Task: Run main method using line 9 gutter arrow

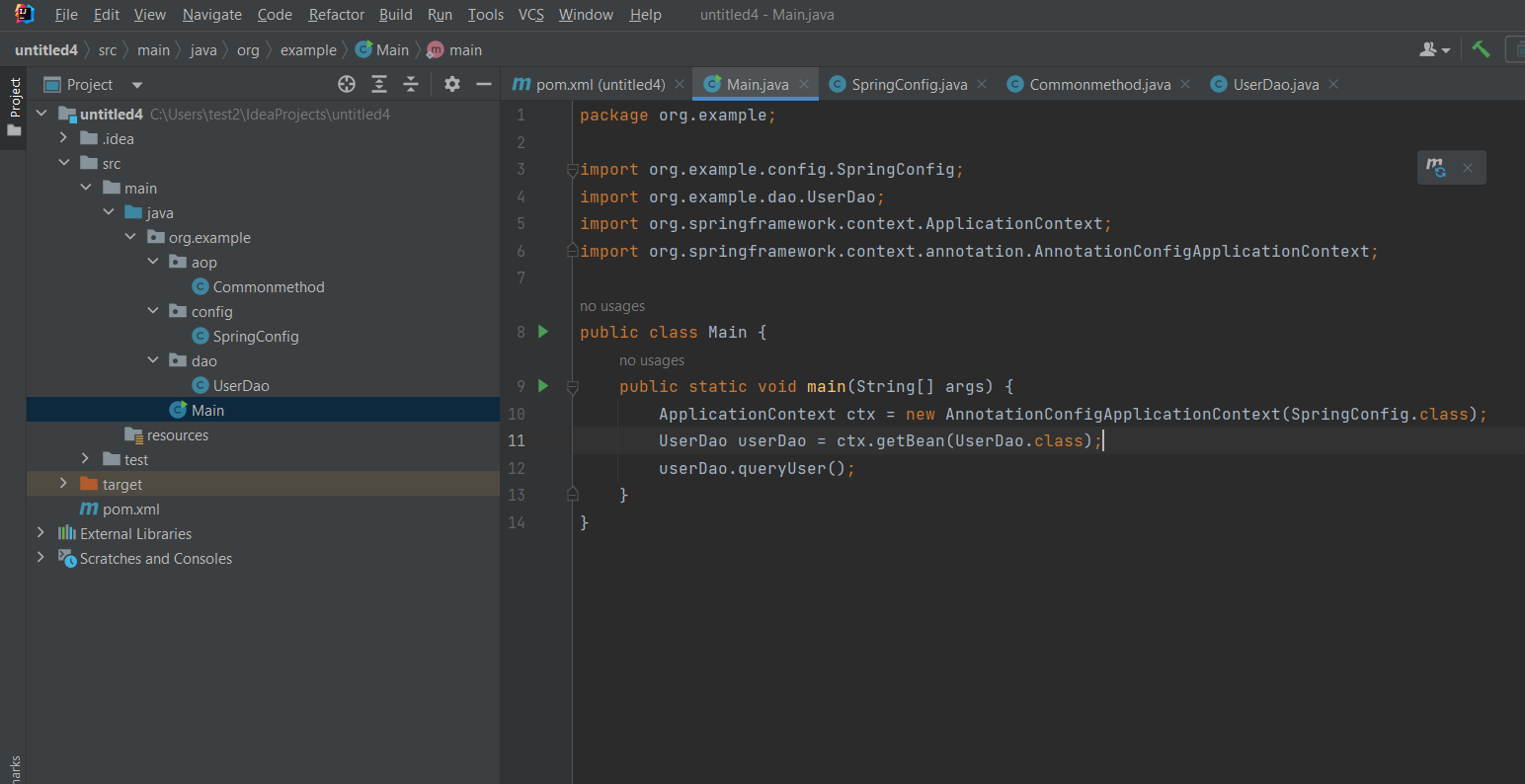Action: (x=542, y=386)
